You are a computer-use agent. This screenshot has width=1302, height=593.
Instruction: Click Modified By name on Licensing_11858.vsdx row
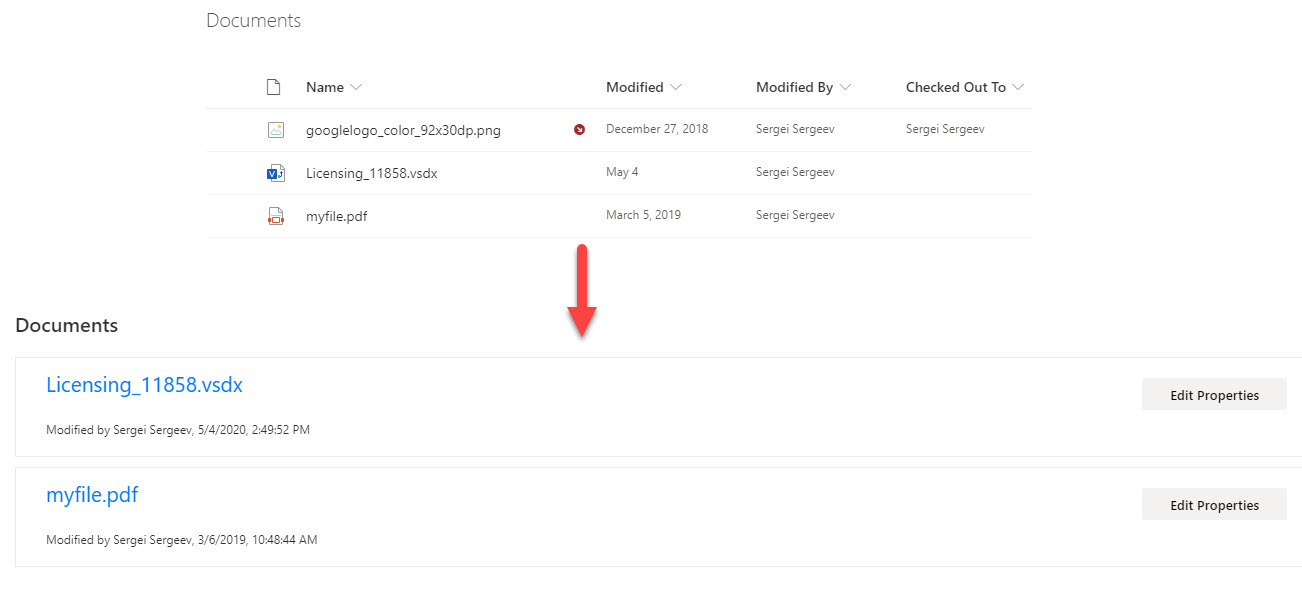(x=795, y=172)
